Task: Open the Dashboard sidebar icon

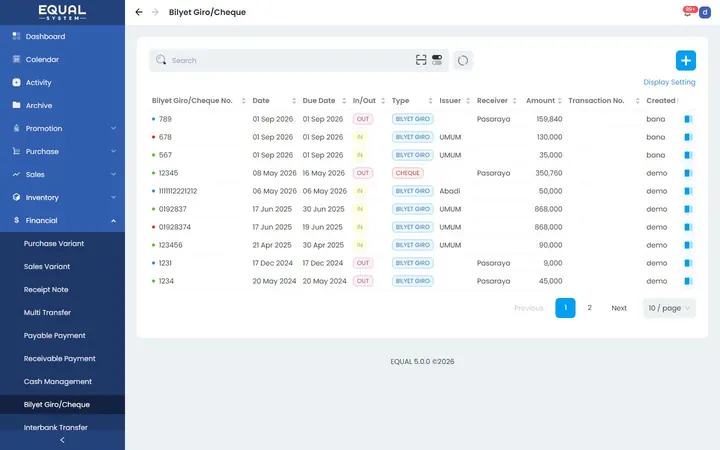Action: coord(17,36)
